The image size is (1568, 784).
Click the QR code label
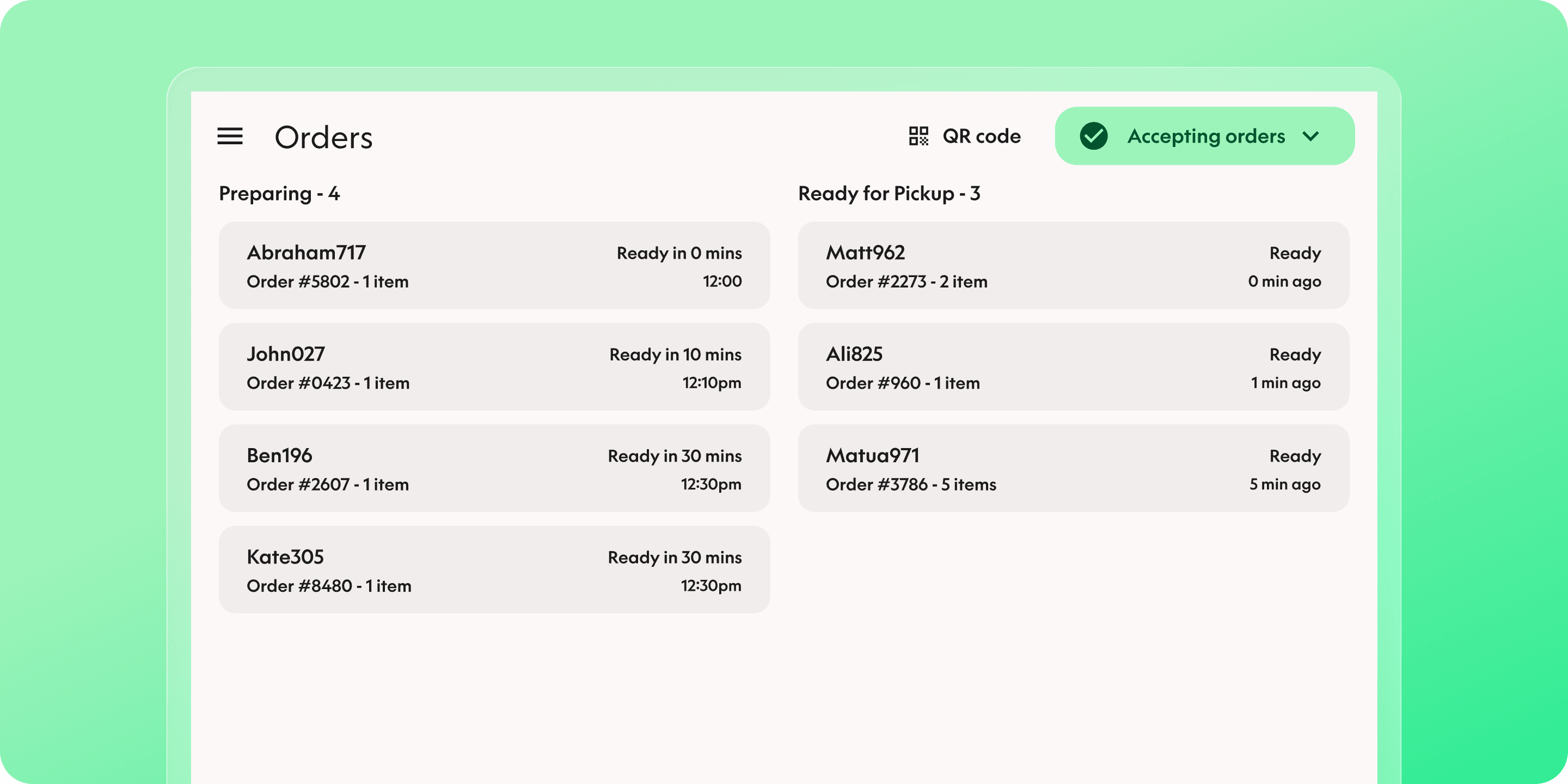981,136
